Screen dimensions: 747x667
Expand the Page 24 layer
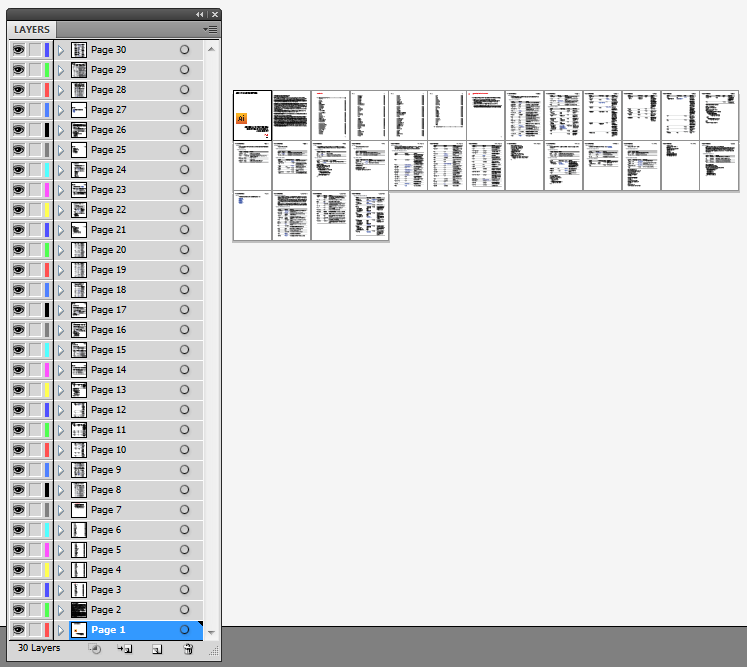tap(61, 170)
